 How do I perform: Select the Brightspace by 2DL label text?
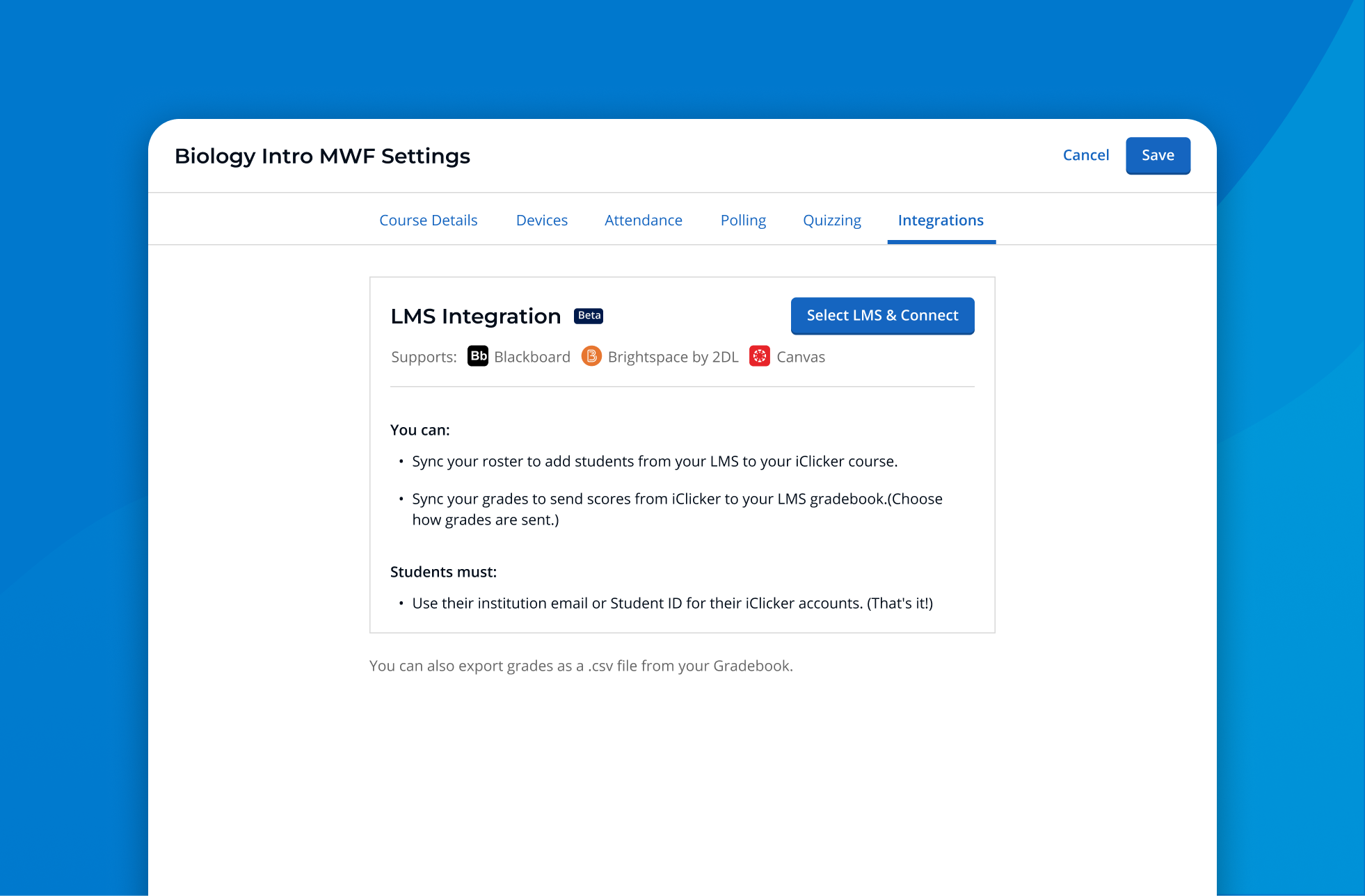pyautogui.click(x=673, y=357)
